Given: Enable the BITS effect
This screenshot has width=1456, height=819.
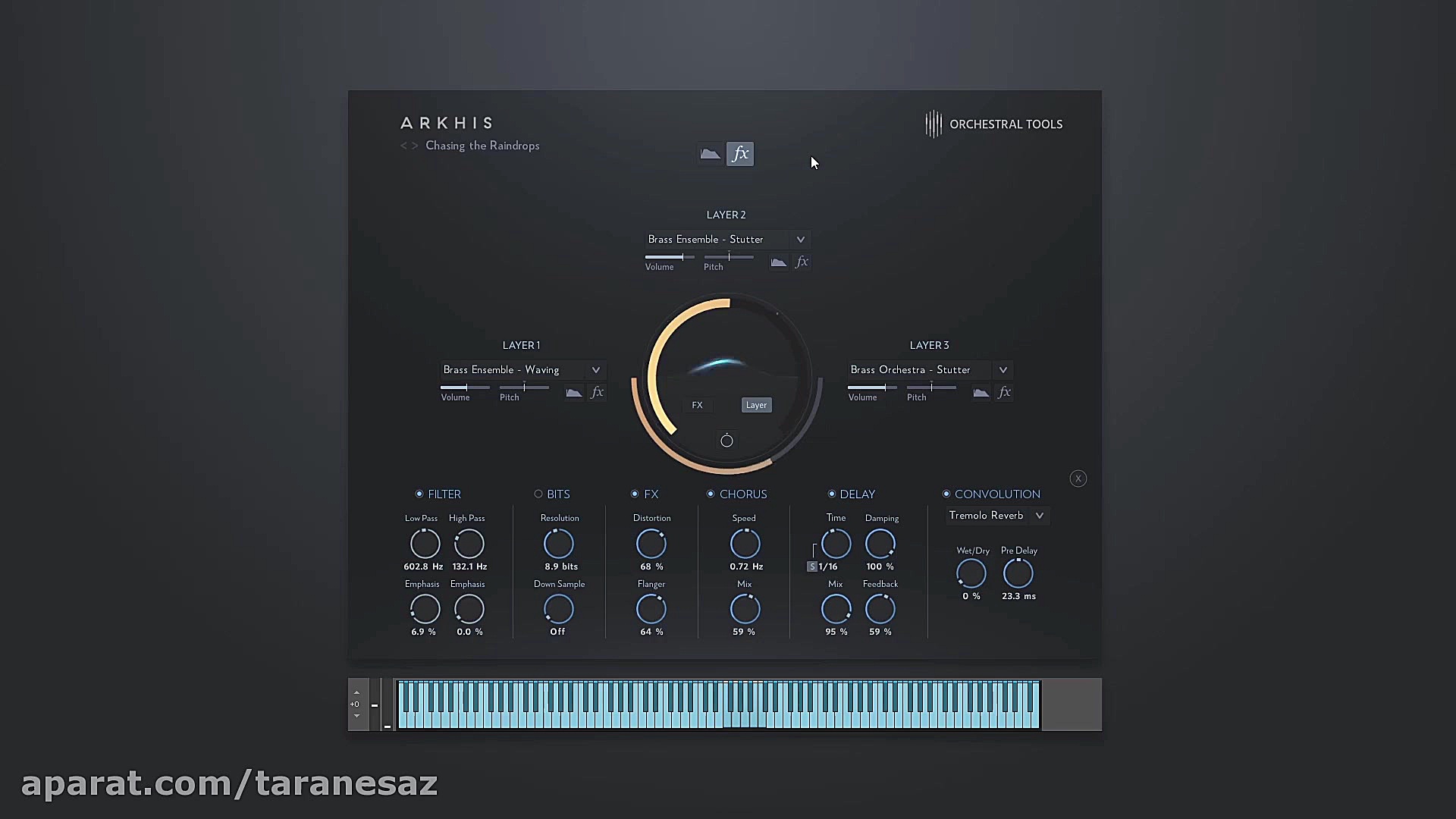Looking at the screenshot, I should pyautogui.click(x=538, y=494).
